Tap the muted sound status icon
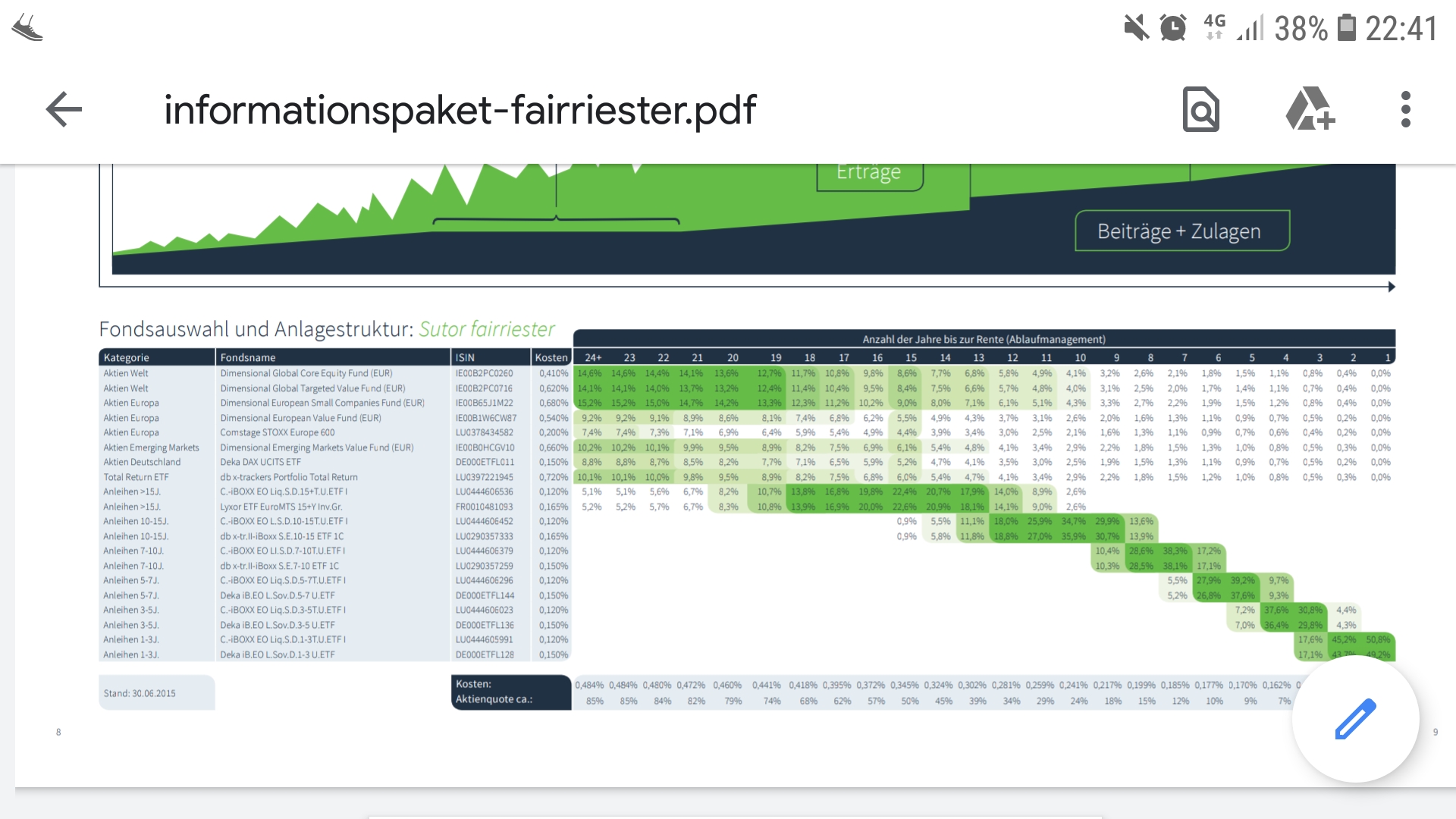The image size is (1456, 819). pyautogui.click(x=1136, y=28)
